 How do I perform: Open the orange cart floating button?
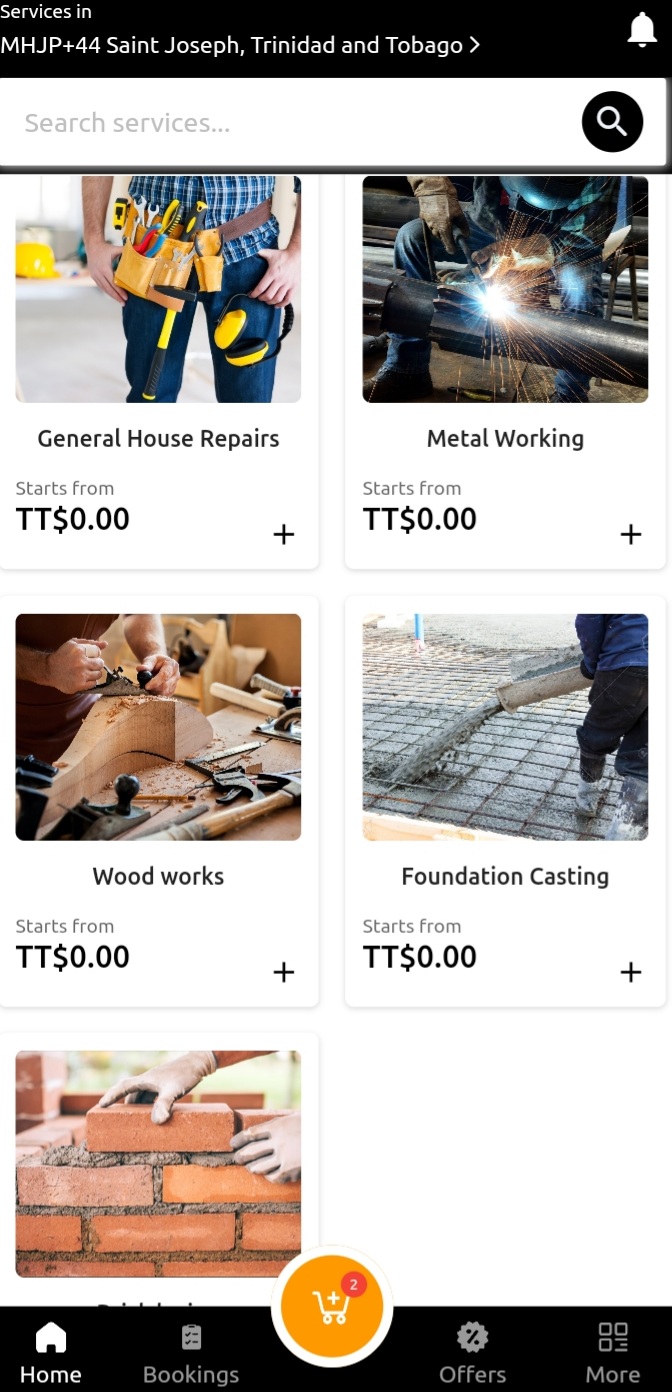331,1306
